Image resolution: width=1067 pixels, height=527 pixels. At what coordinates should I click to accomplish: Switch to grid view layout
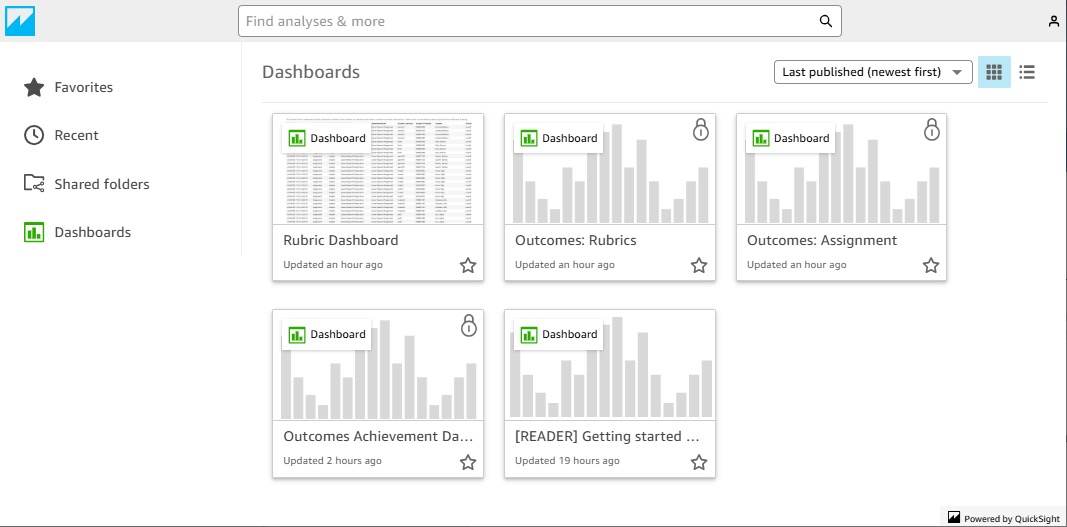click(994, 72)
